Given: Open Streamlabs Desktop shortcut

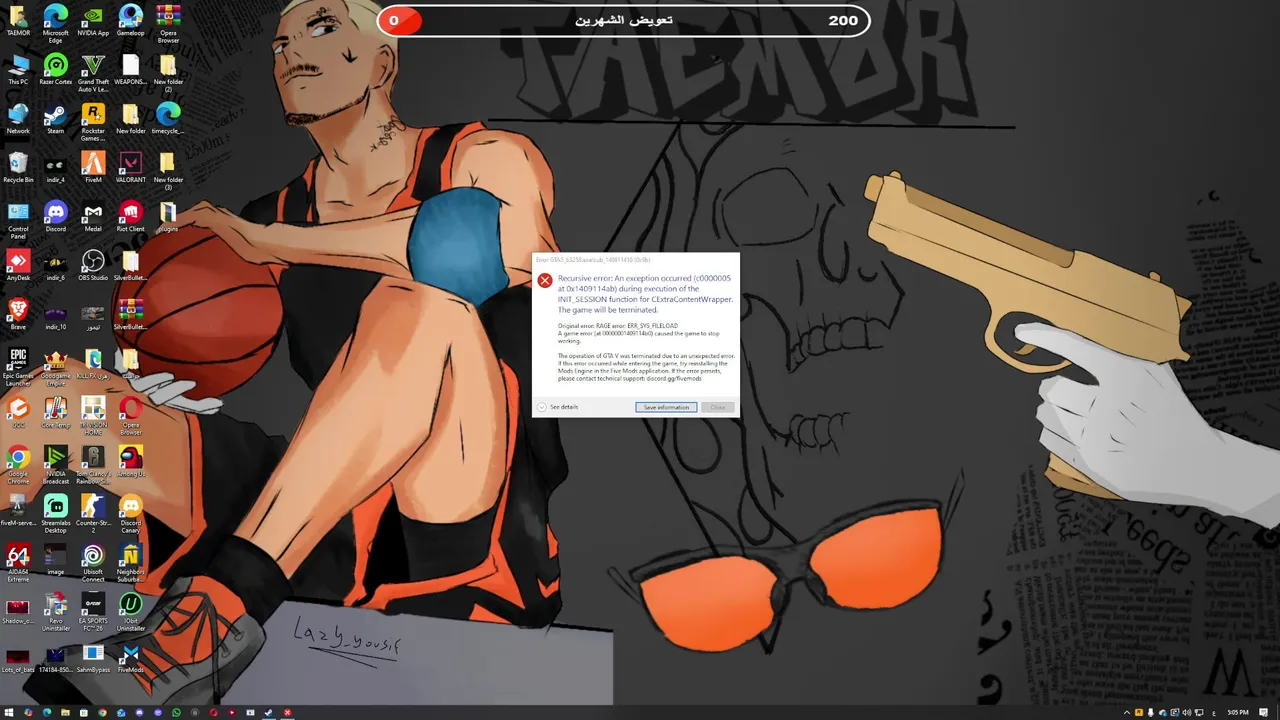Looking at the screenshot, I should 56,513.
